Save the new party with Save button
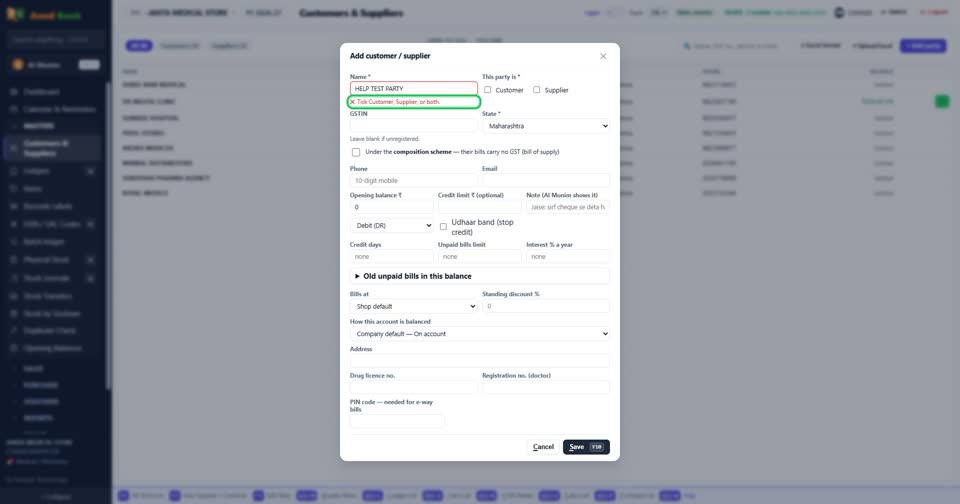 [586, 447]
